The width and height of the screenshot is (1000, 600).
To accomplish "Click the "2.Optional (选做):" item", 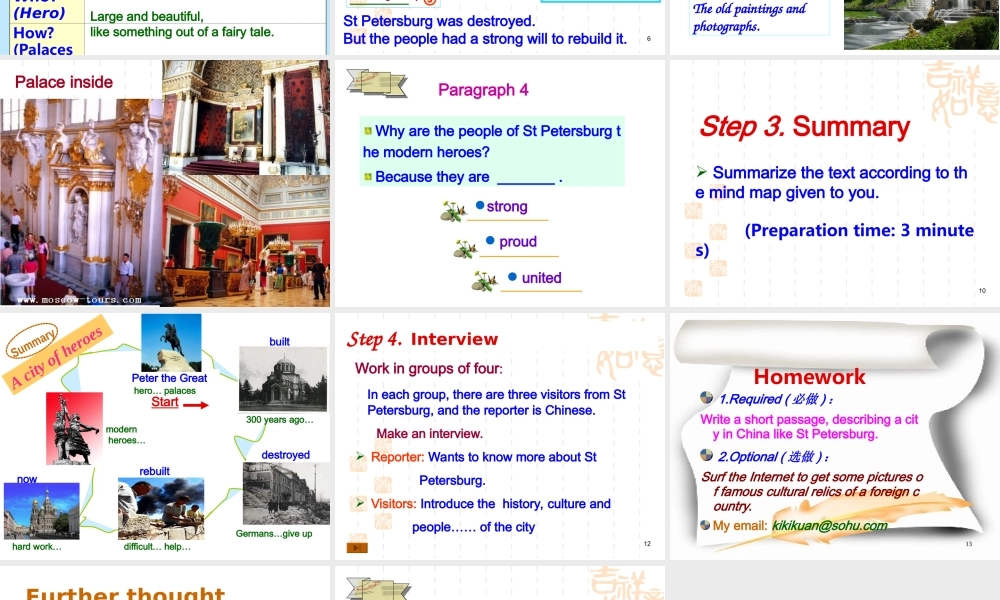I will (774, 457).
